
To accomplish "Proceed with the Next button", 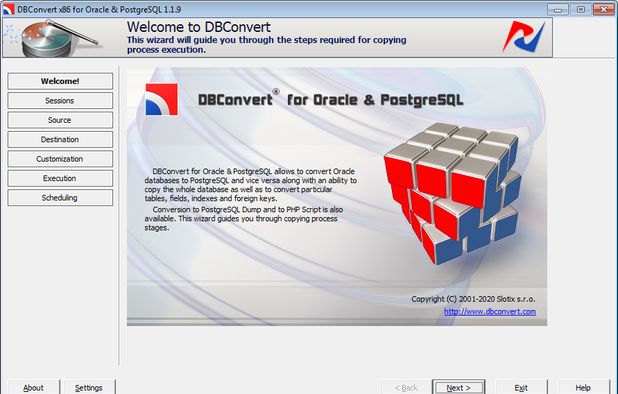I will coord(458,387).
